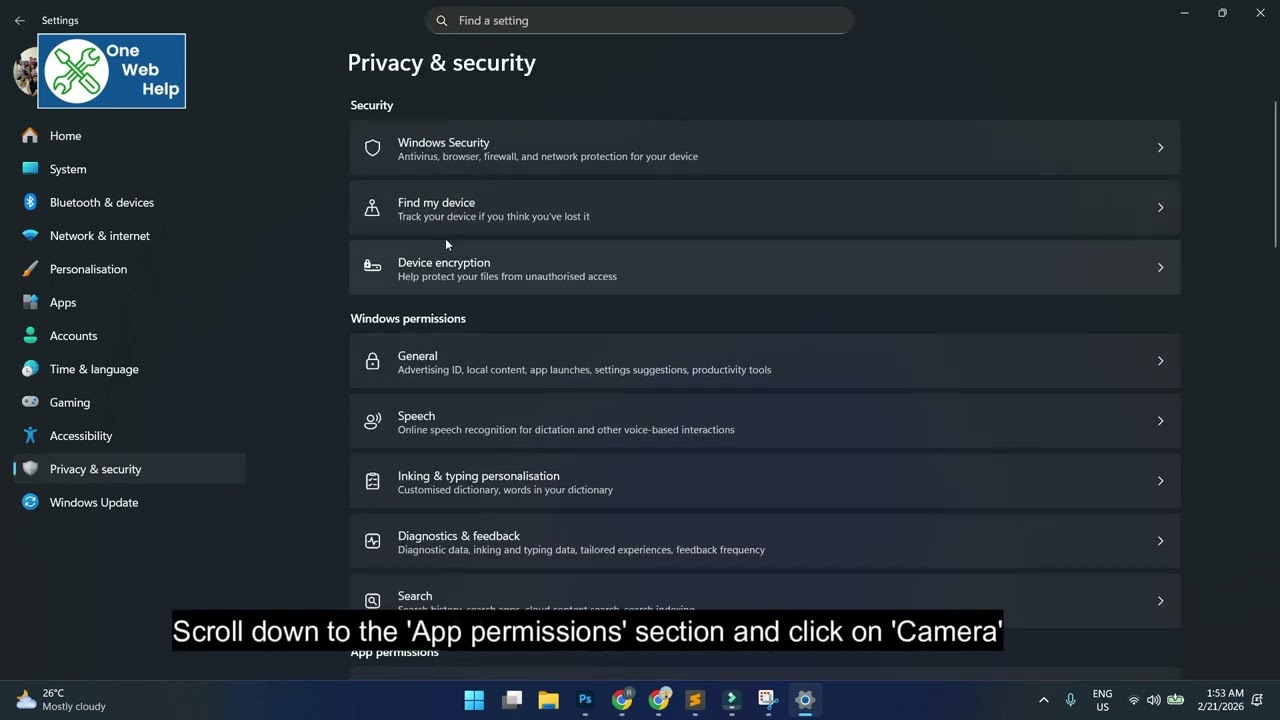Expand Find my device with its chevron

point(1160,208)
